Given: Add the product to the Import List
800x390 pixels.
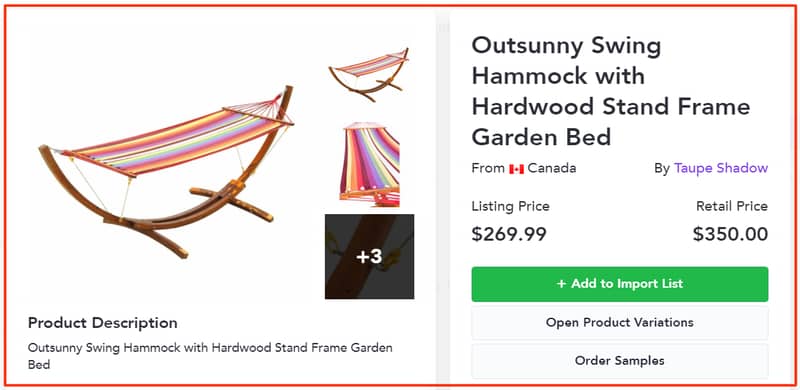Looking at the screenshot, I should [619, 284].
